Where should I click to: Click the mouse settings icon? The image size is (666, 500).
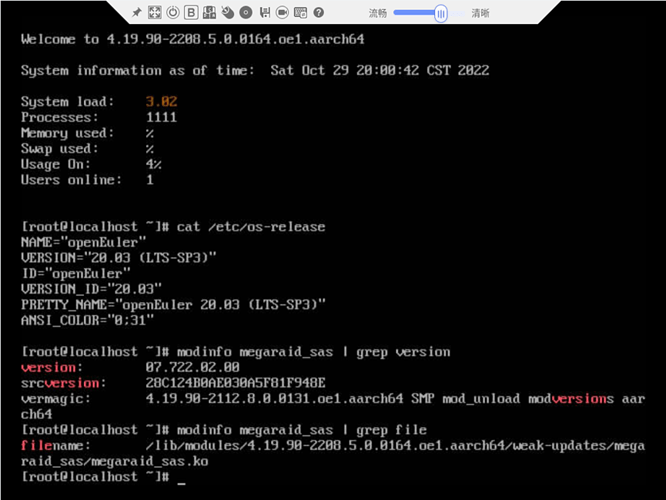point(227,13)
